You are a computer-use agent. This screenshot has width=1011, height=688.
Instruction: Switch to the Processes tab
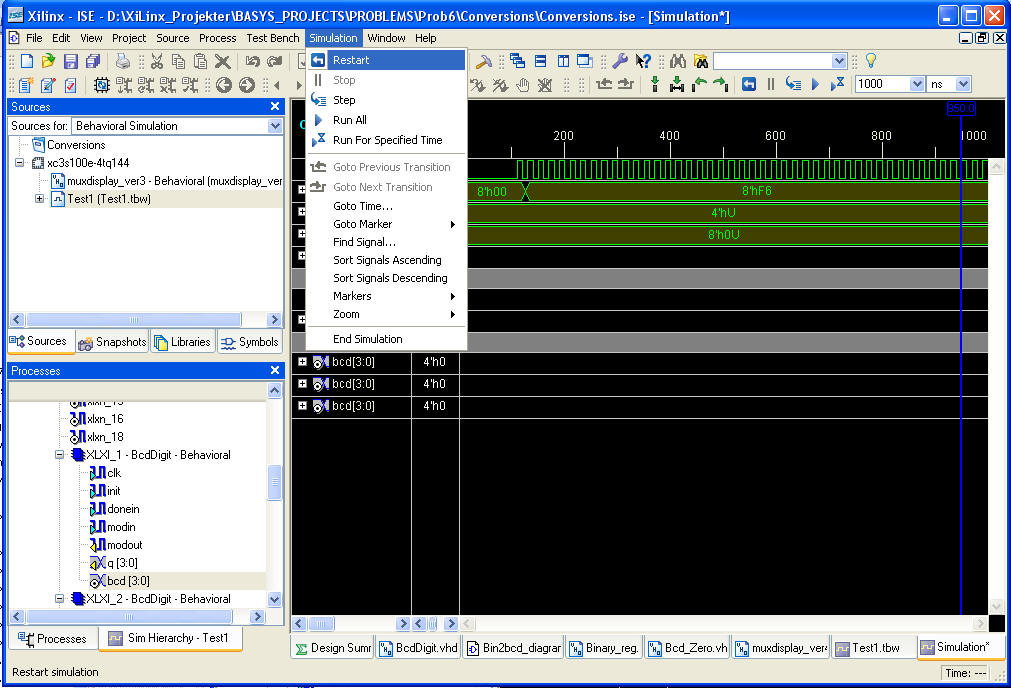tap(53, 639)
